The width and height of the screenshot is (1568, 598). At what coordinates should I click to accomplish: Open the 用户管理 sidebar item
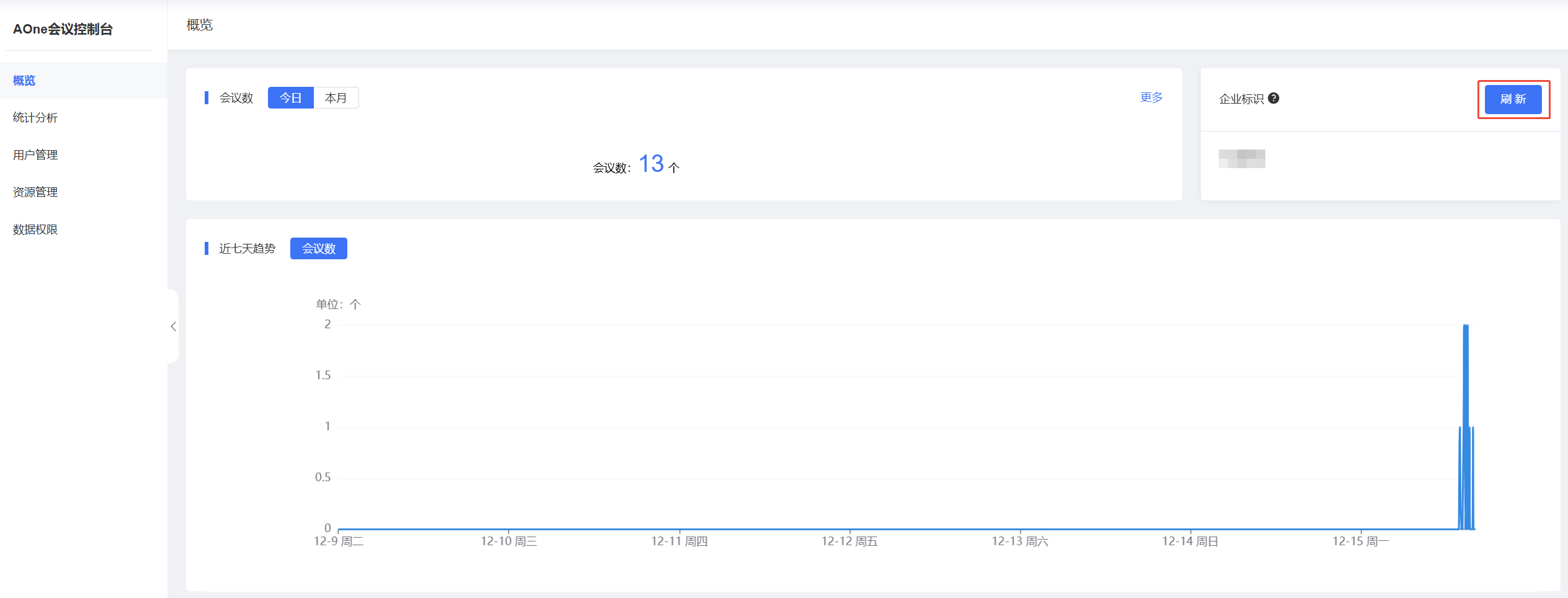coord(35,155)
